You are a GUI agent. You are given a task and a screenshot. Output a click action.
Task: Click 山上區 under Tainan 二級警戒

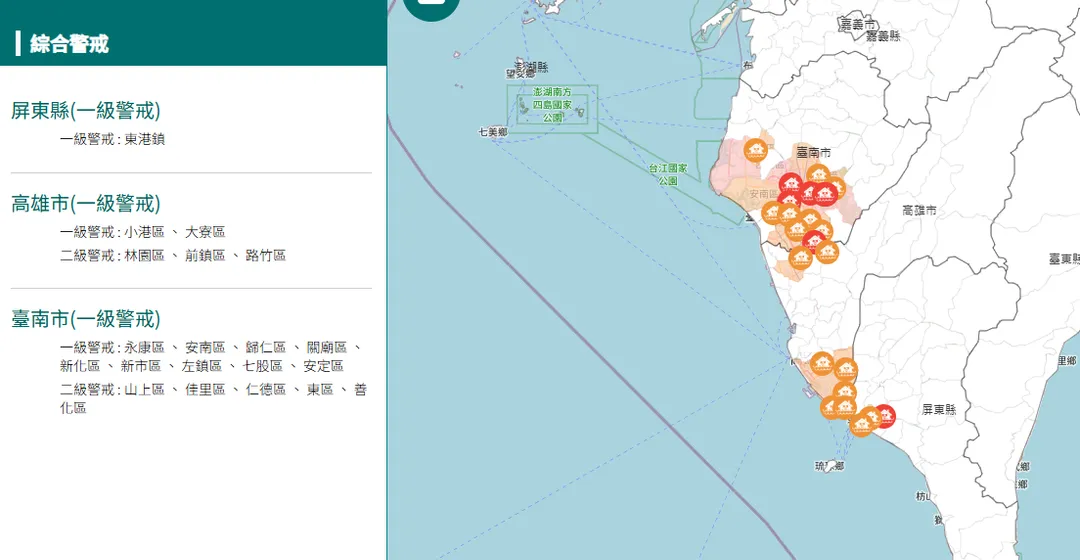[x=145, y=390]
